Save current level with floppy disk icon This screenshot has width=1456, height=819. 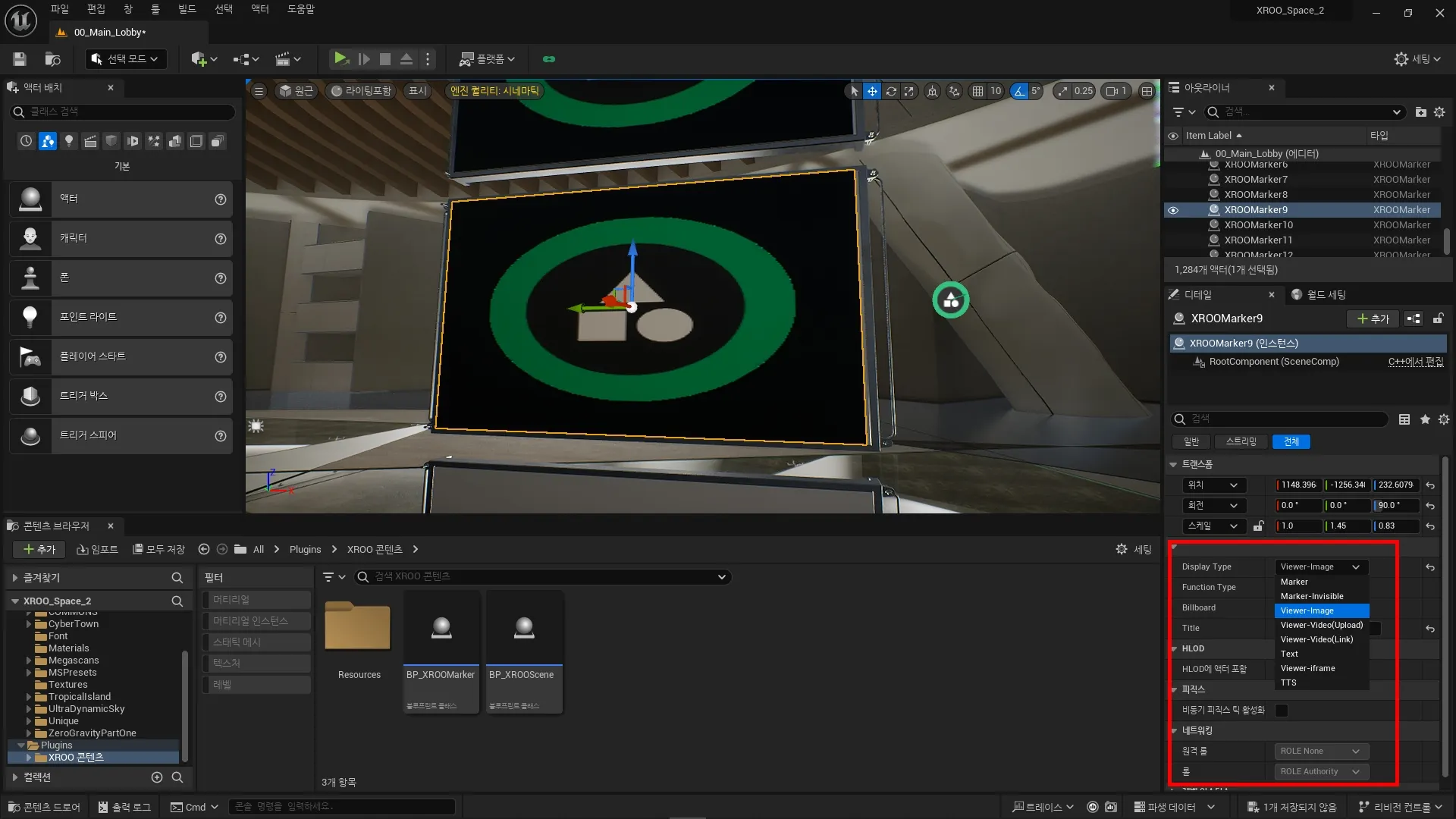pos(20,58)
